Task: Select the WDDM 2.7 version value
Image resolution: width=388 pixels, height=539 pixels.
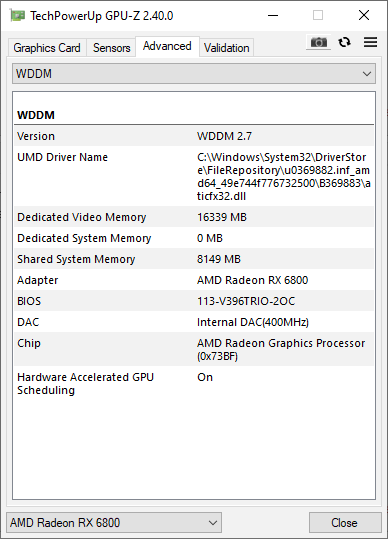Action: pos(224,136)
